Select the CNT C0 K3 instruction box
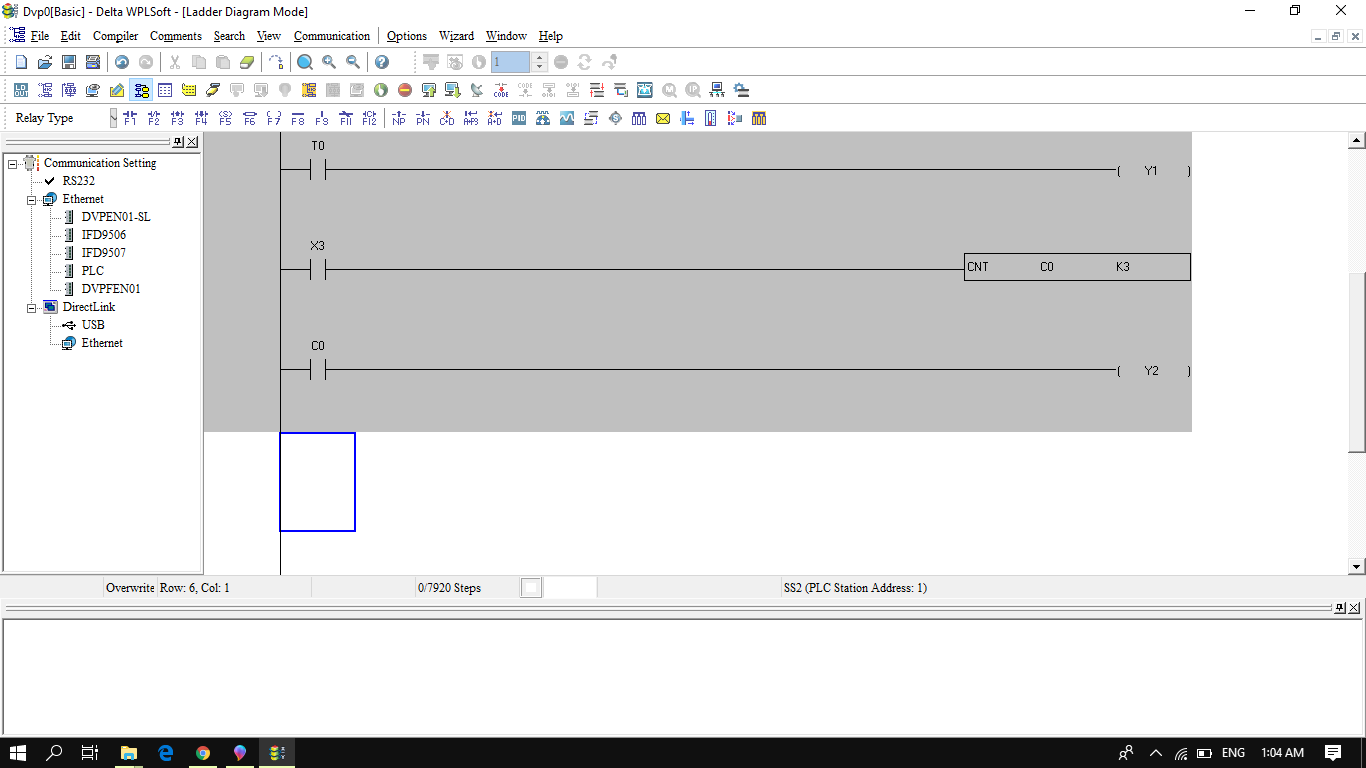 [1077, 267]
